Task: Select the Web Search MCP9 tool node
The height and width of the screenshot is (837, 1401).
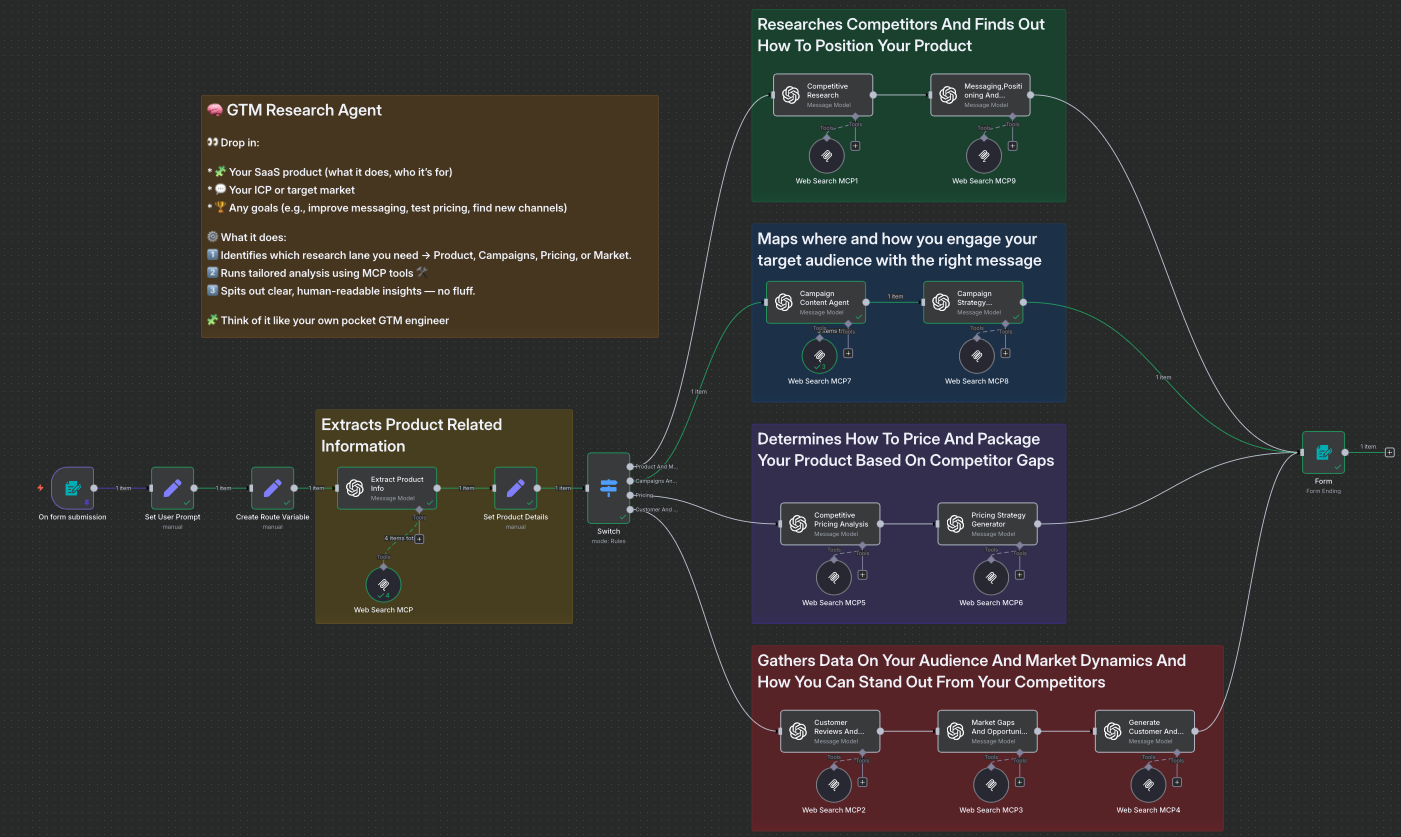Action: pos(983,155)
